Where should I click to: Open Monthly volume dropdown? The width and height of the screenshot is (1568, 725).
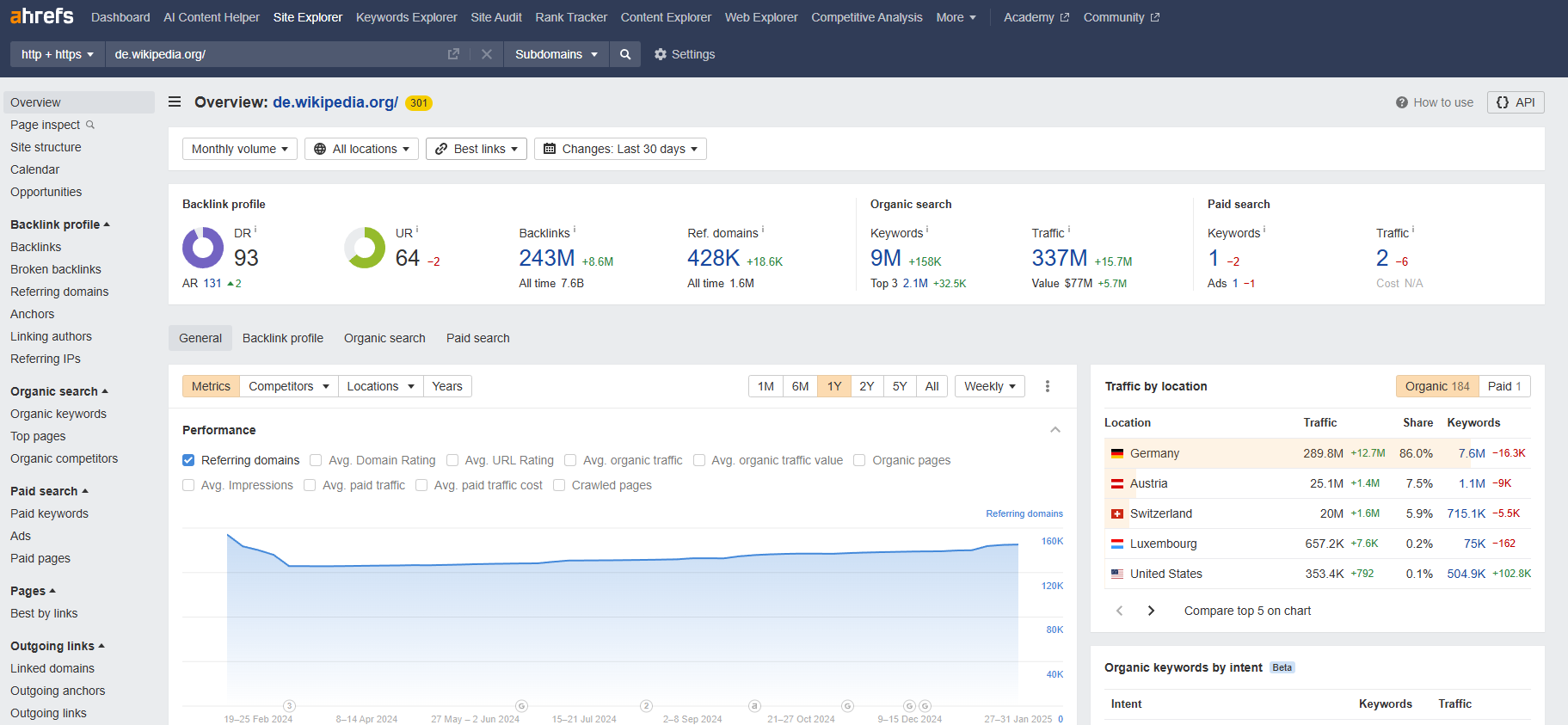click(x=240, y=149)
